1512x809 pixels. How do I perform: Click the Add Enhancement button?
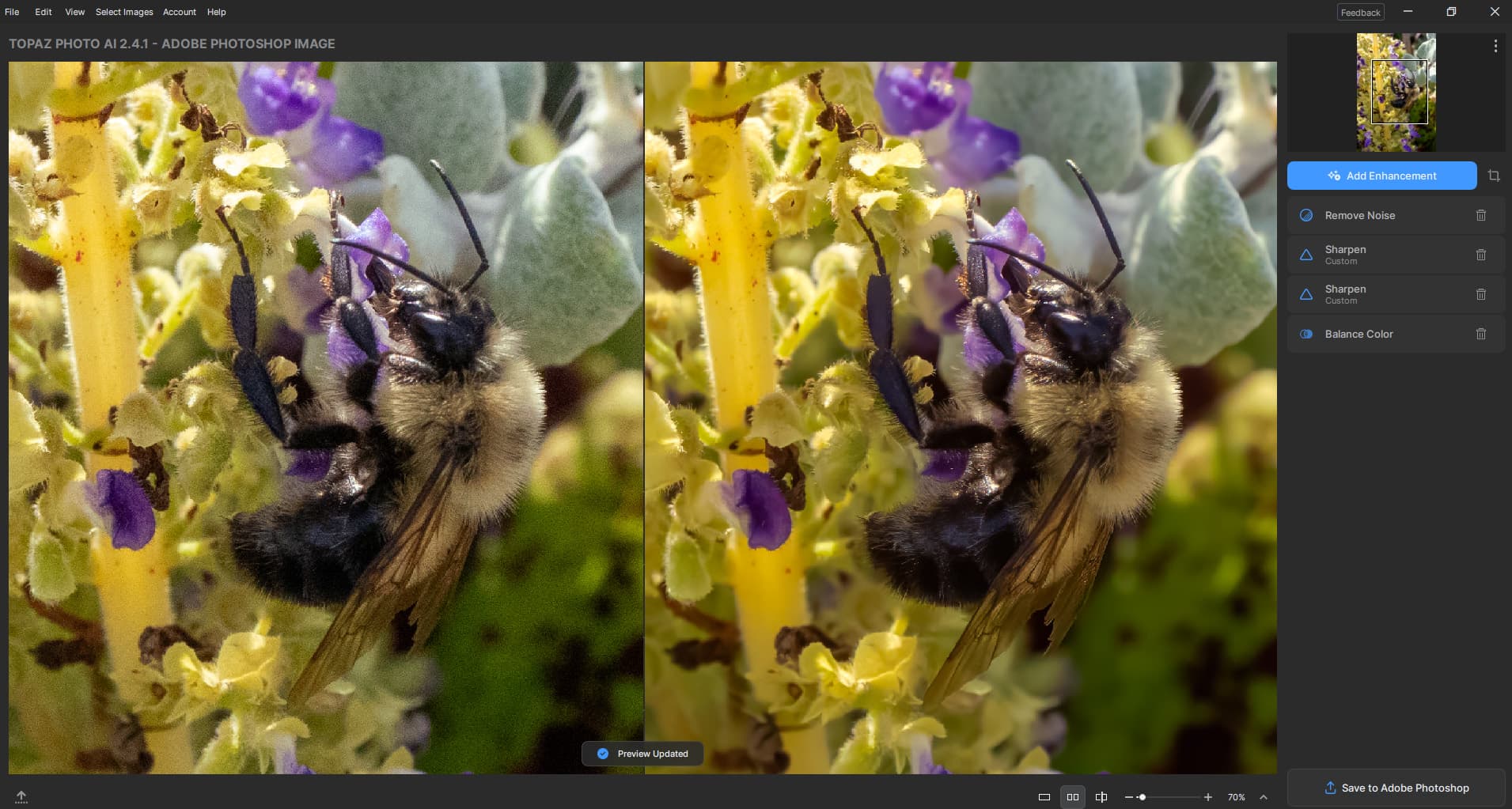[x=1381, y=176]
